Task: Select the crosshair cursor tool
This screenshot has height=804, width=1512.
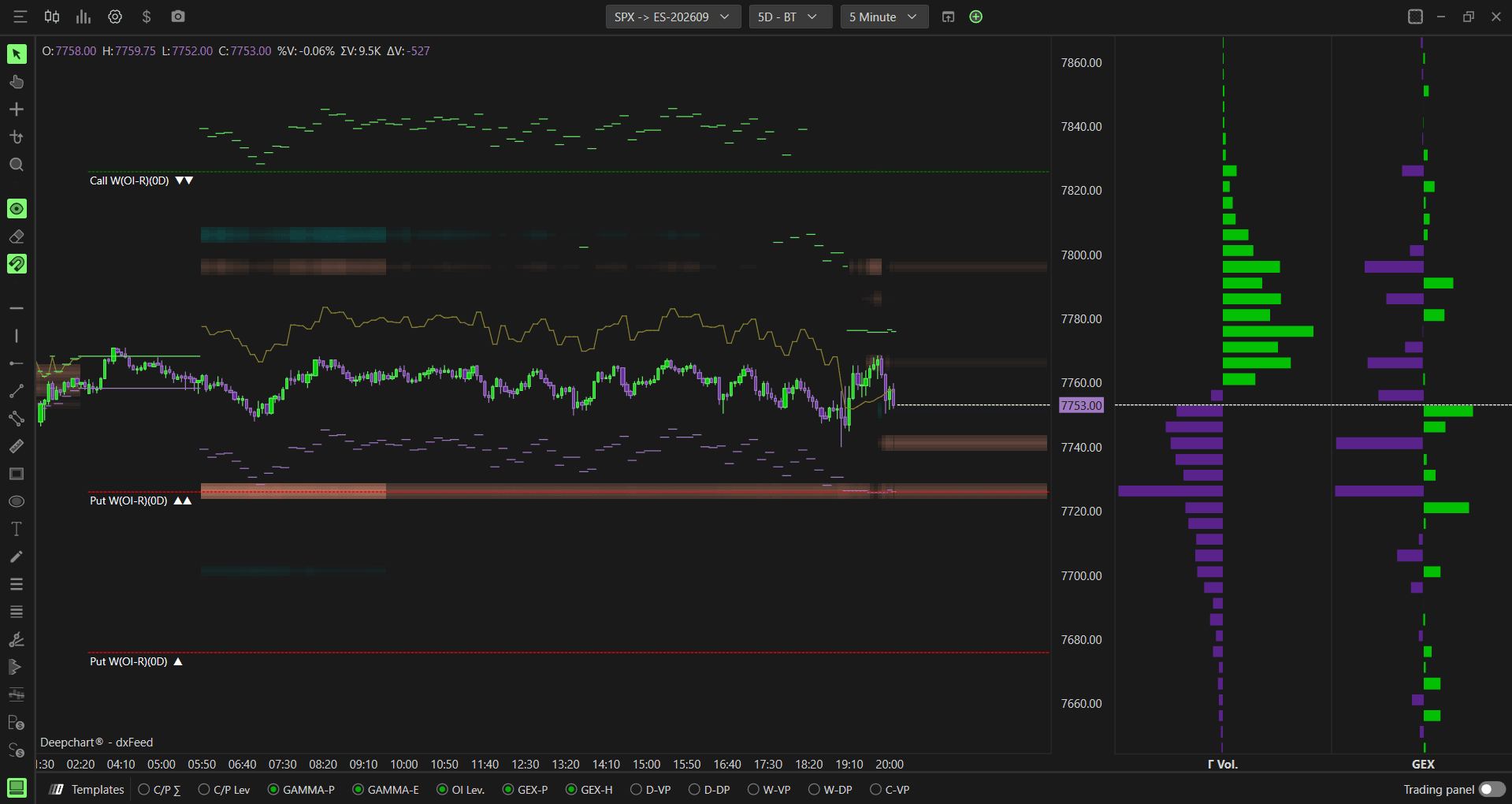Action: click(17, 110)
